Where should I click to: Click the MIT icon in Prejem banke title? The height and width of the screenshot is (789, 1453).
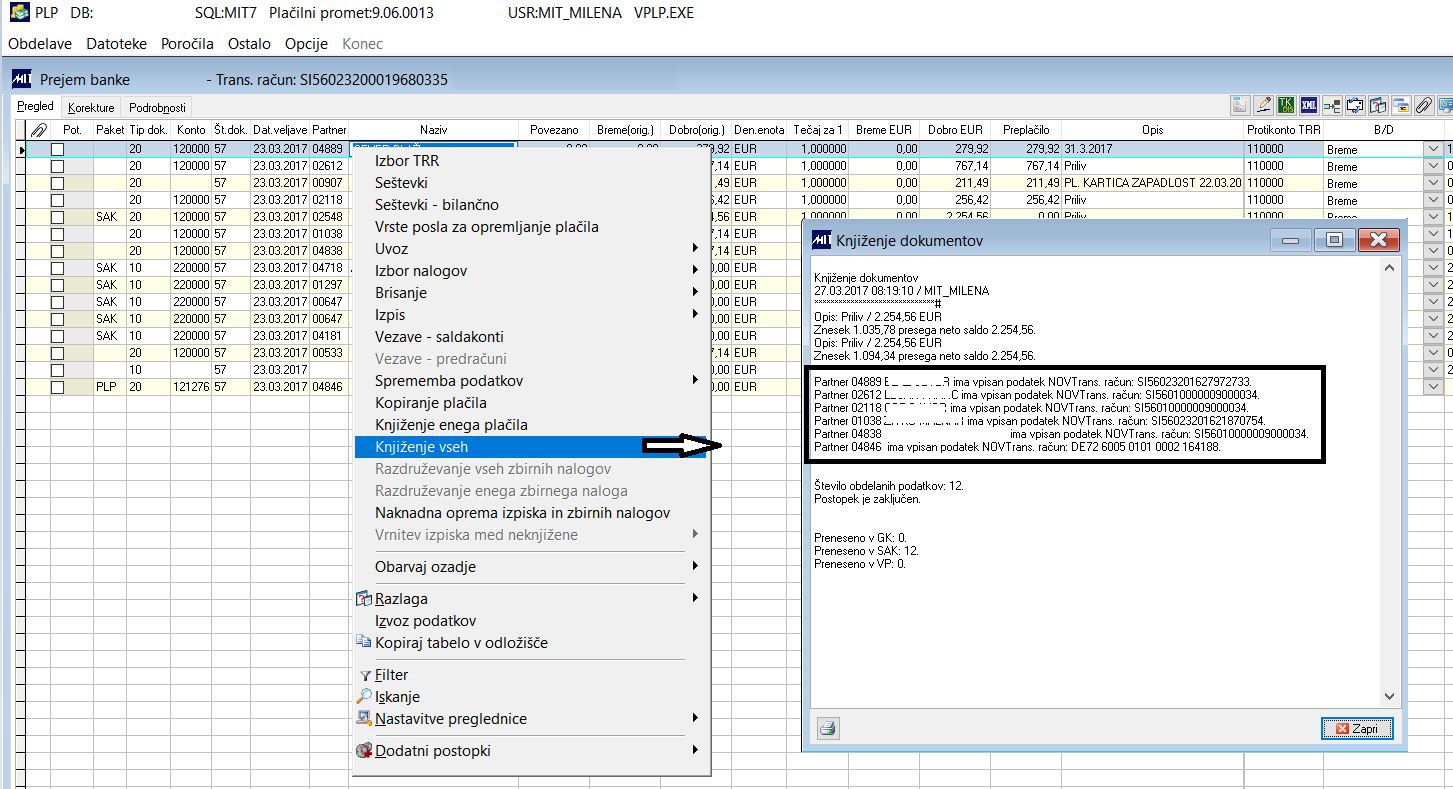click(21, 79)
